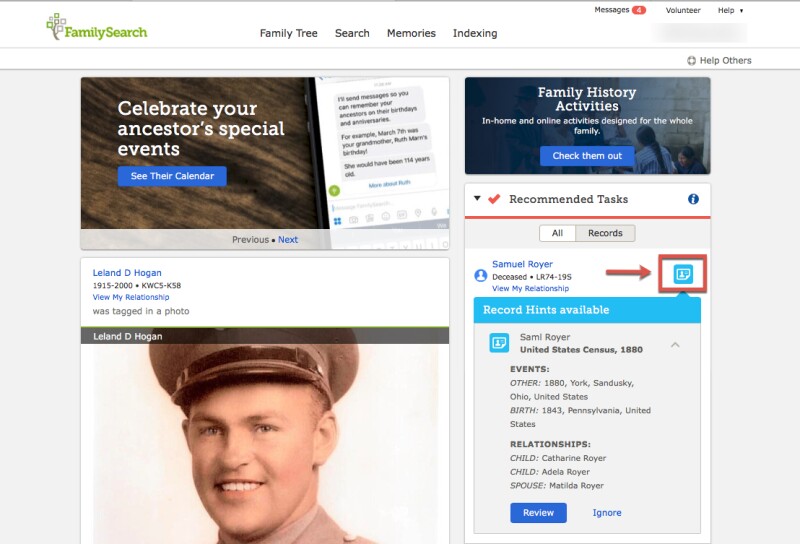Click the Recommended Tasks info icon
800x544 pixels.
point(693,199)
